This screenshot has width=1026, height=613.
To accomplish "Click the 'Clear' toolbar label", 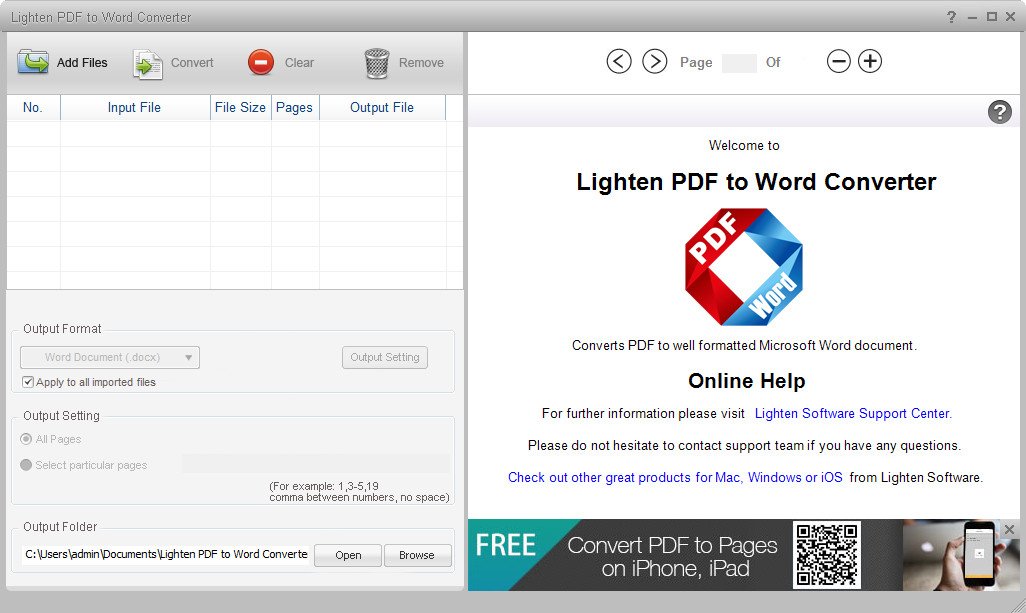I will 300,63.
